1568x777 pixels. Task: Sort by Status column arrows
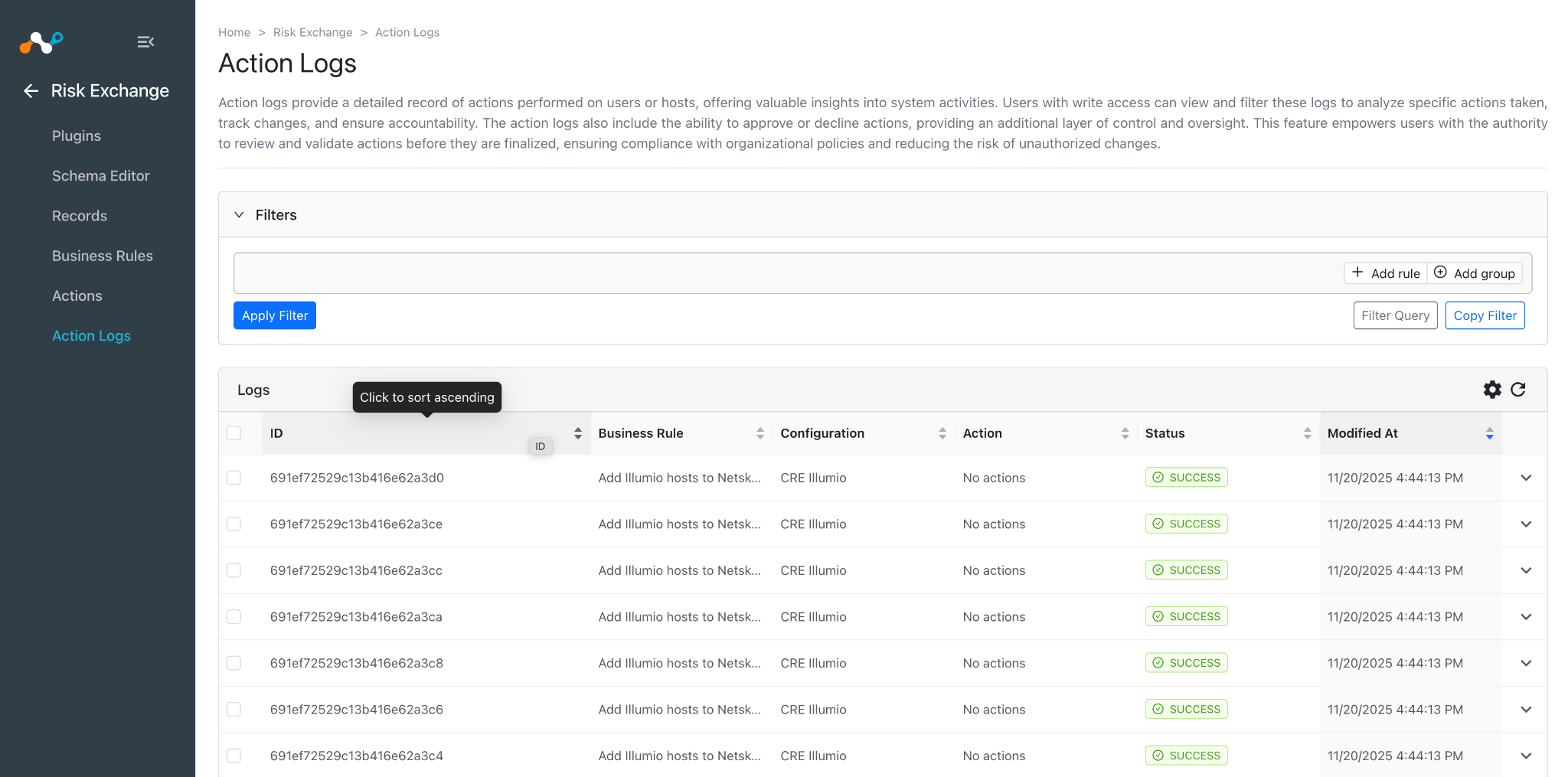pyautogui.click(x=1307, y=433)
